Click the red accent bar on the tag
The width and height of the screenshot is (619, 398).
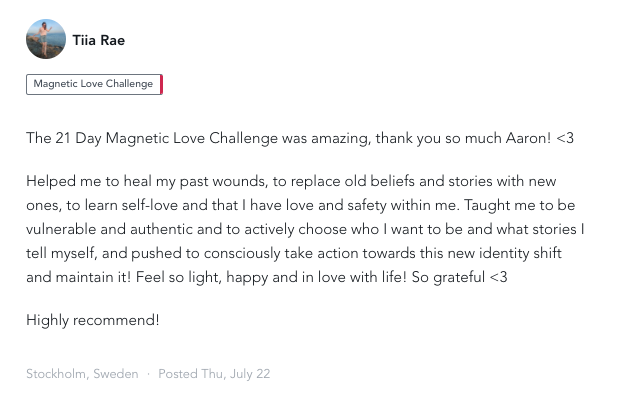(161, 84)
